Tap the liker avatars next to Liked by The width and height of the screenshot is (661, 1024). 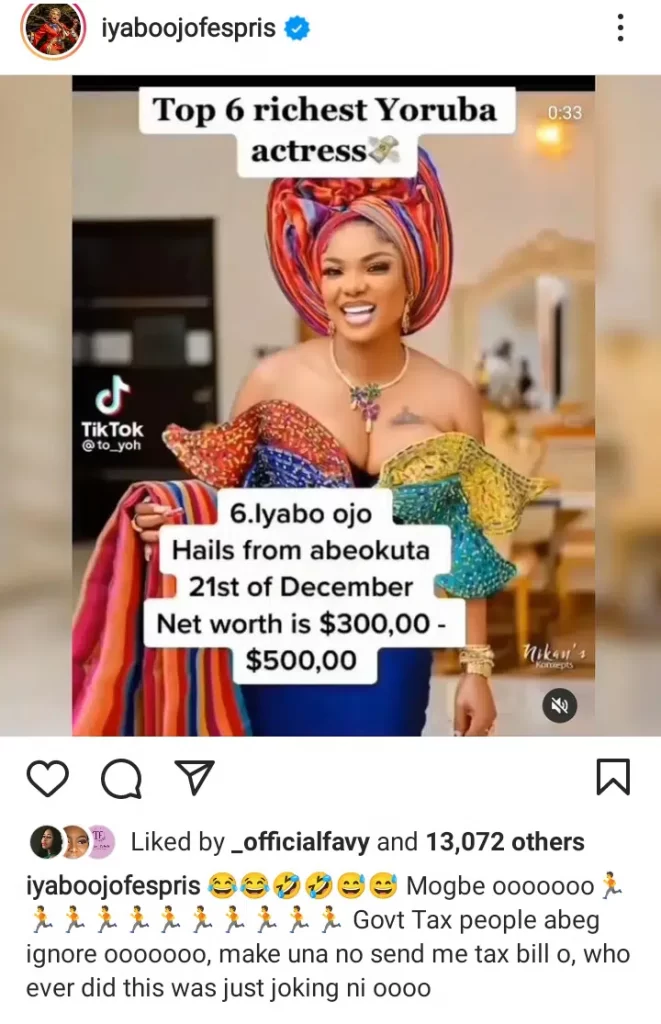[73, 842]
